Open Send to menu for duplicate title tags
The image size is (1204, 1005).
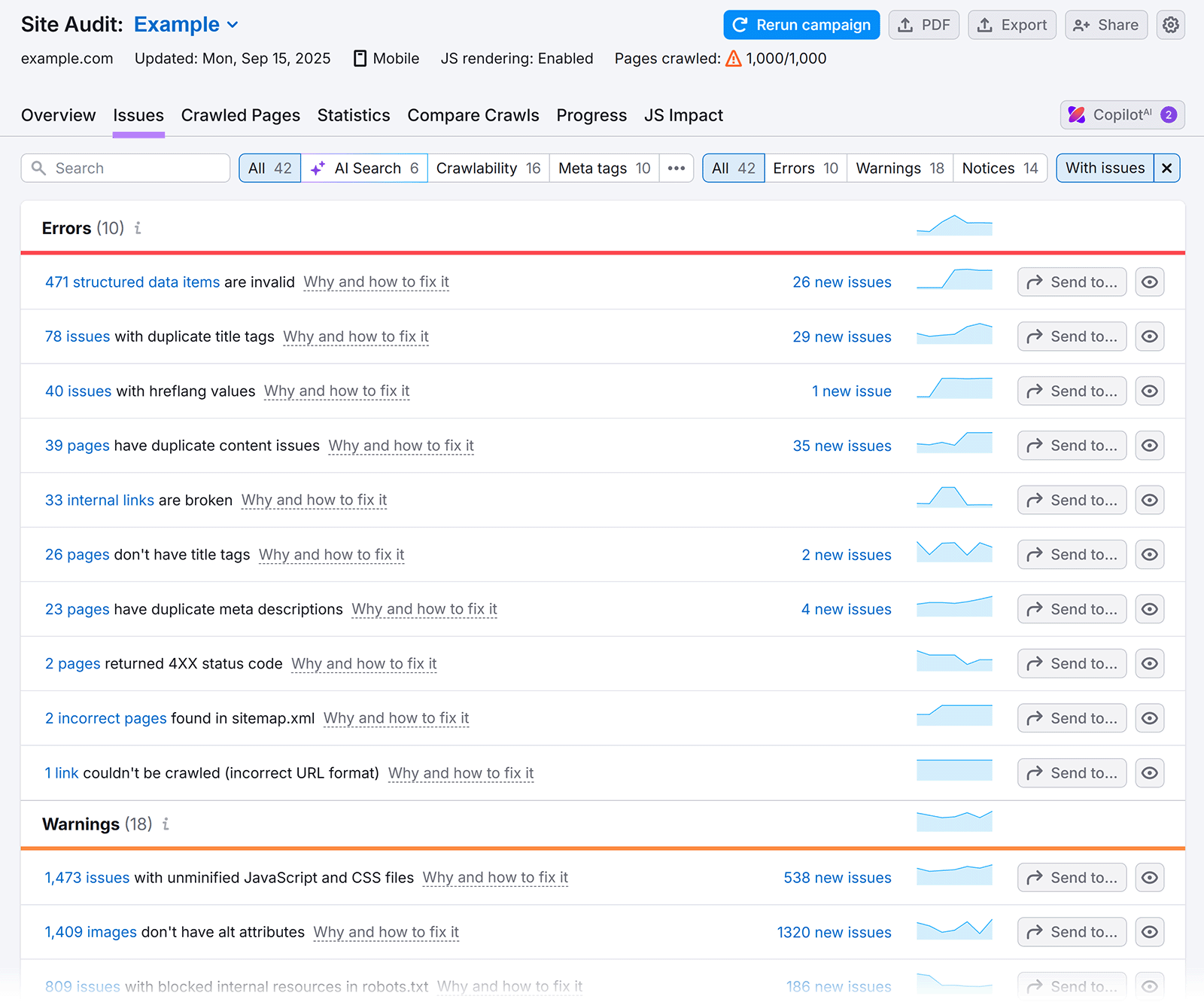click(x=1071, y=336)
